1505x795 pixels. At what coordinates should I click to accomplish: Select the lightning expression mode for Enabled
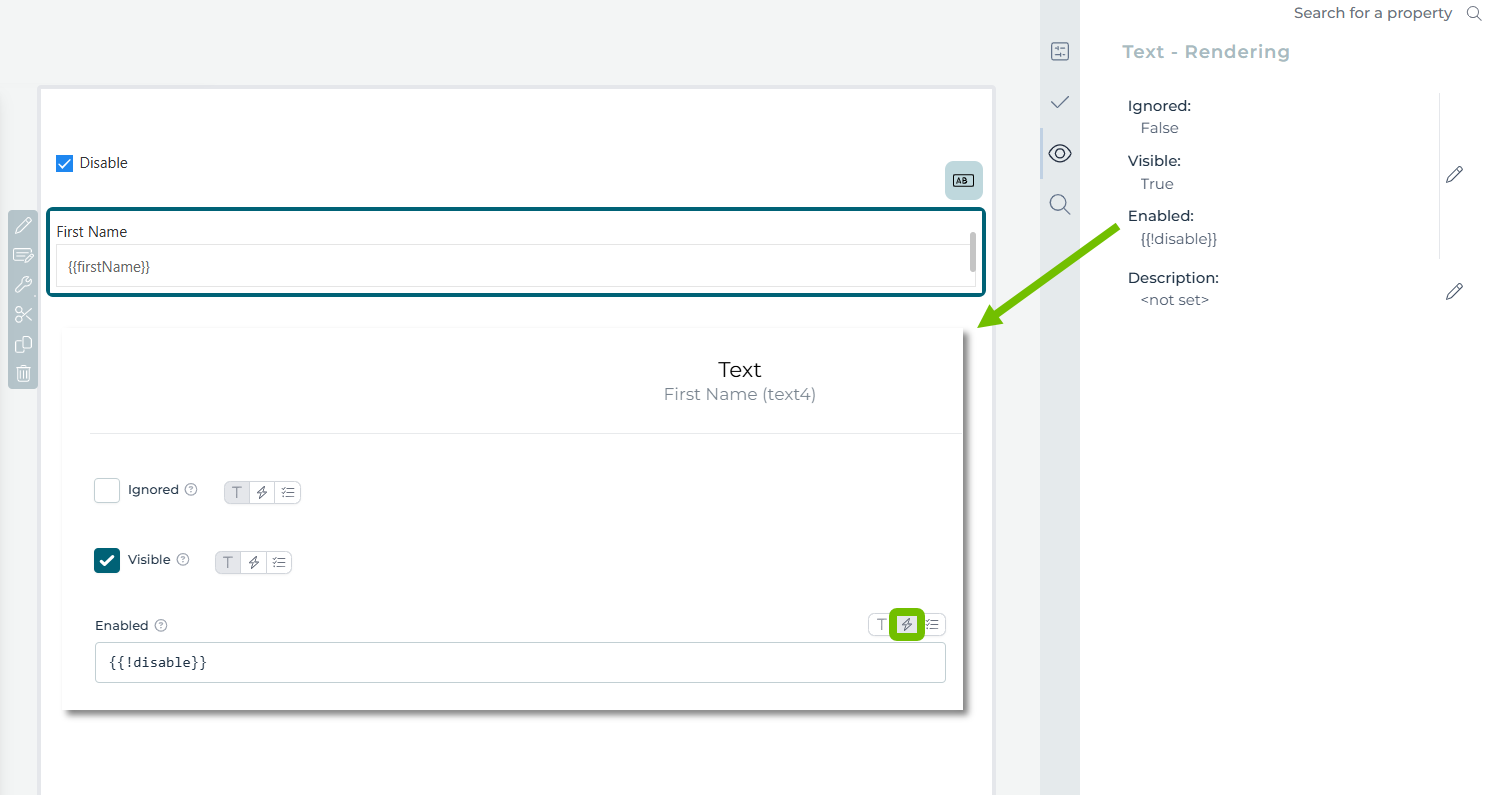[x=907, y=625]
